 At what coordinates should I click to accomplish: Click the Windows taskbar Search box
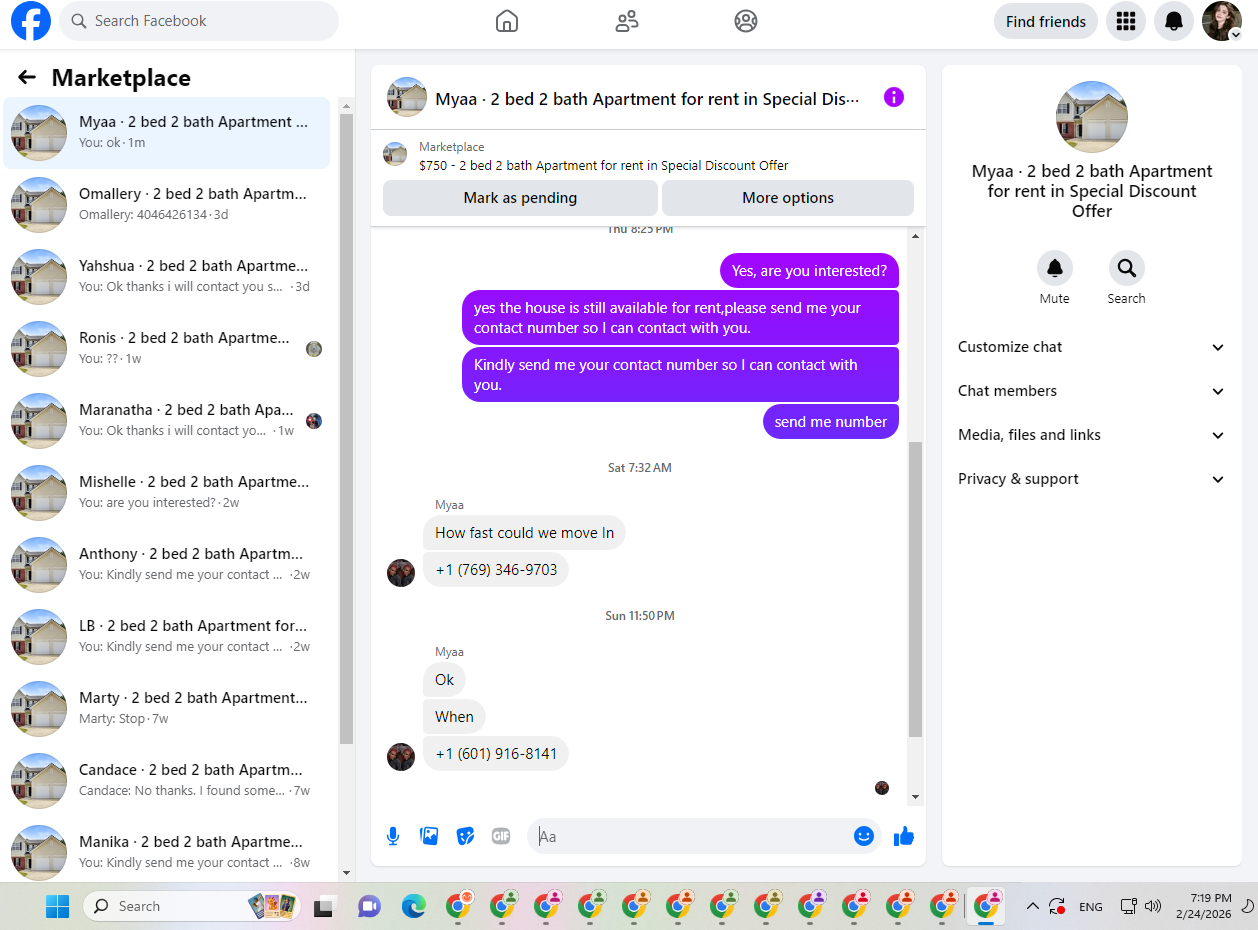click(x=190, y=906)
